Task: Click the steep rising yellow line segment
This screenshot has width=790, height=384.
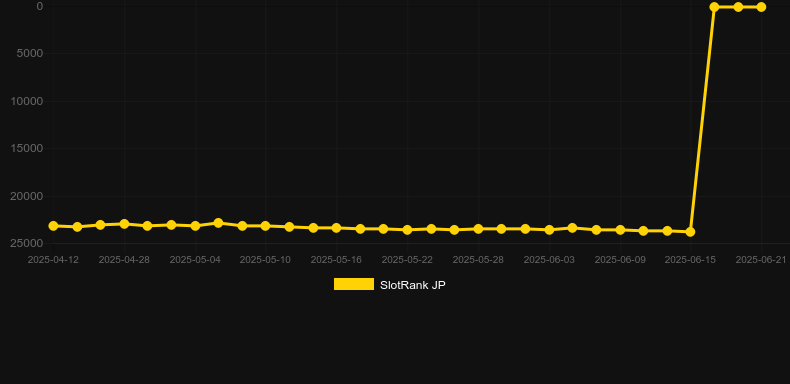Action: 702,119
